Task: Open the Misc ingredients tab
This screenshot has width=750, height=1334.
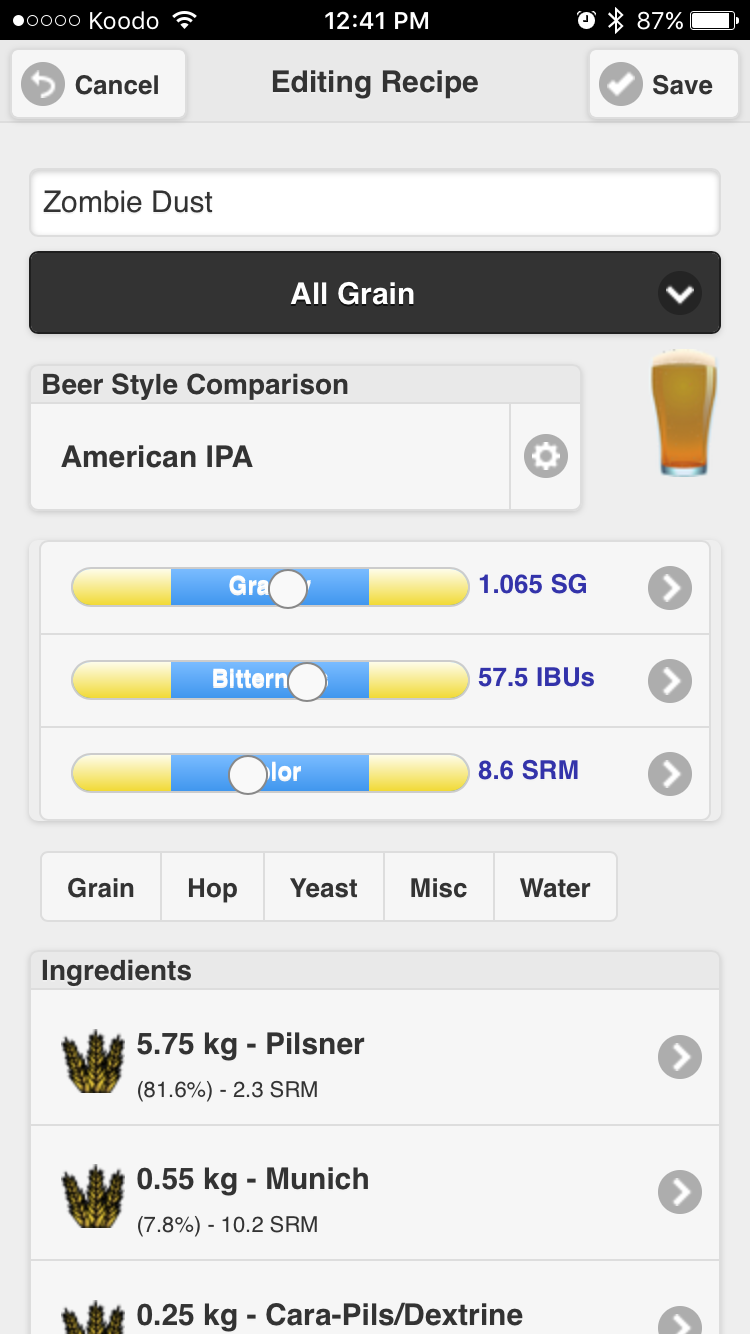Action: tap(439, 887)
